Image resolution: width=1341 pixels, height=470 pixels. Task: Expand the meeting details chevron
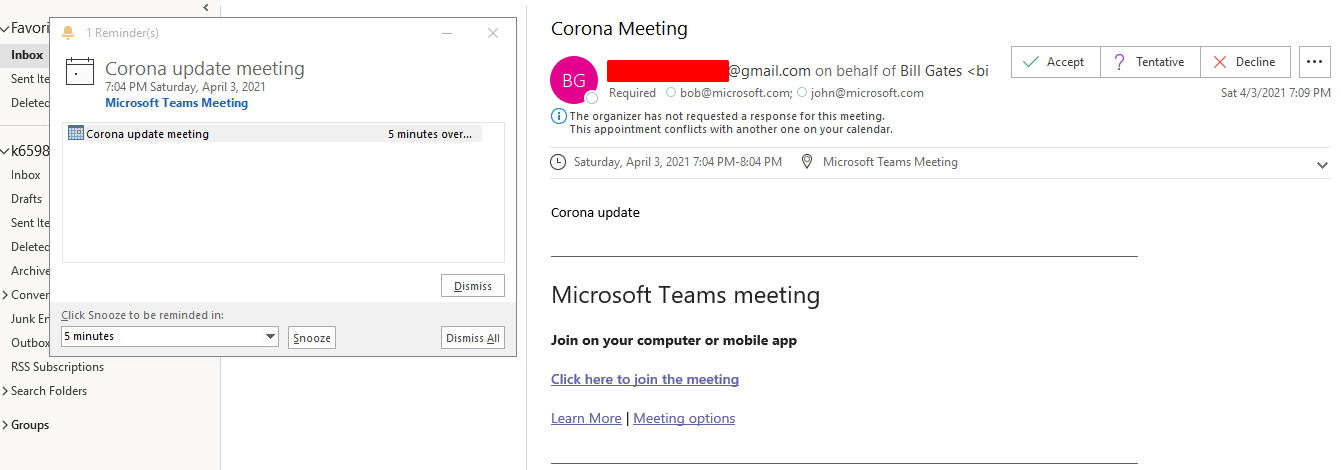1322,165
